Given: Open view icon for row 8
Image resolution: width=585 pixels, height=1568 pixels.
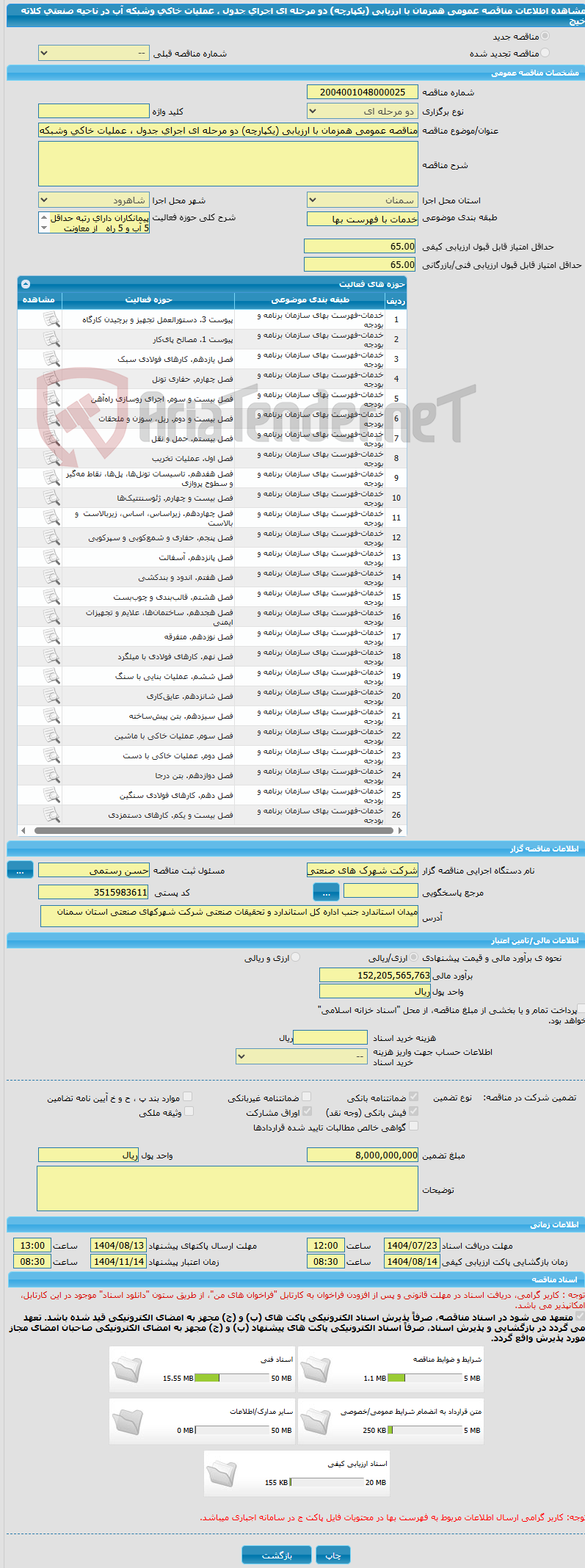Looking at the screenshot, I should (x=51, y=458).
